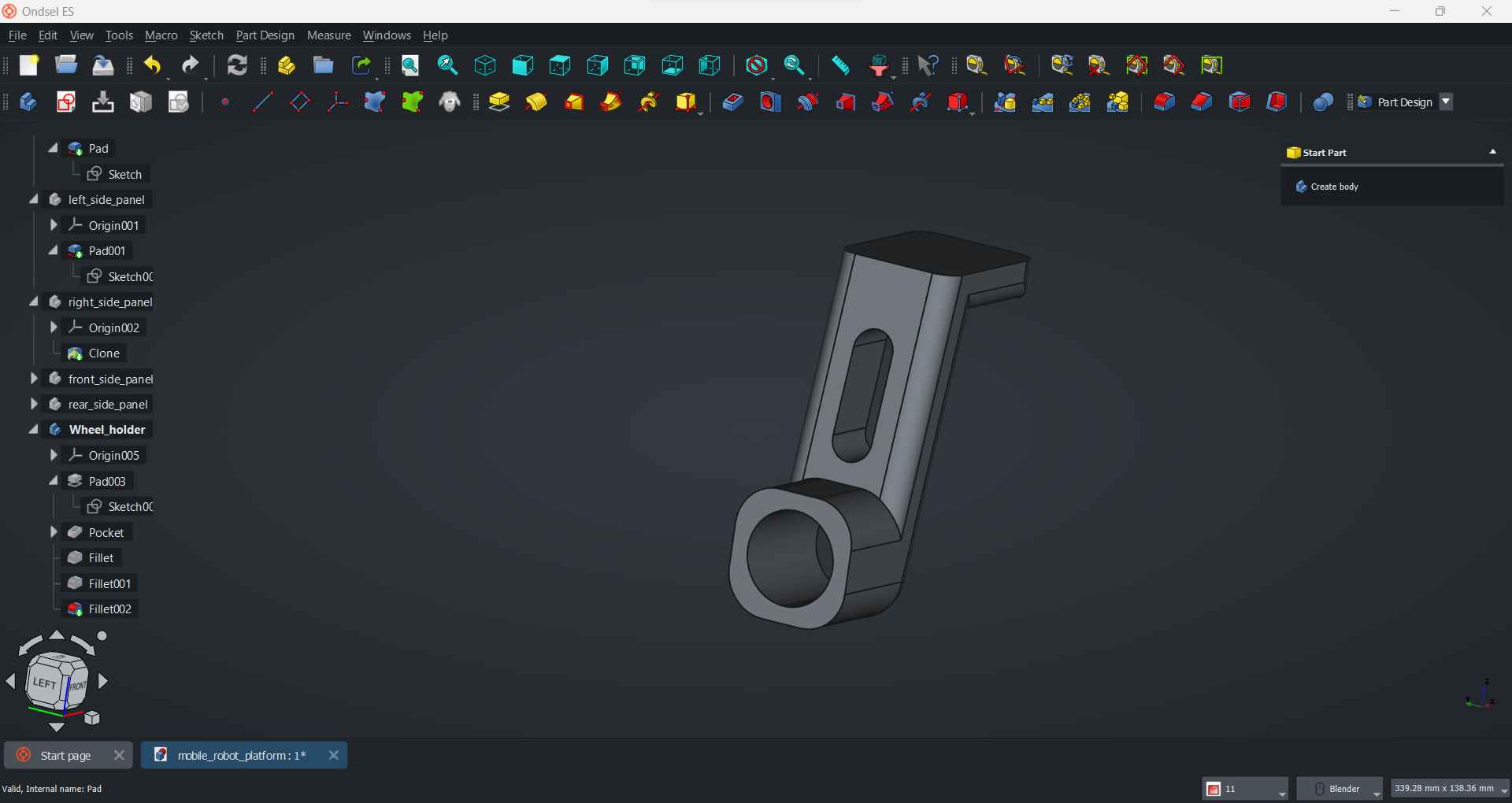Undo the last action
The height and width of the screenshot is (803, 1512).
click(153, 65)
